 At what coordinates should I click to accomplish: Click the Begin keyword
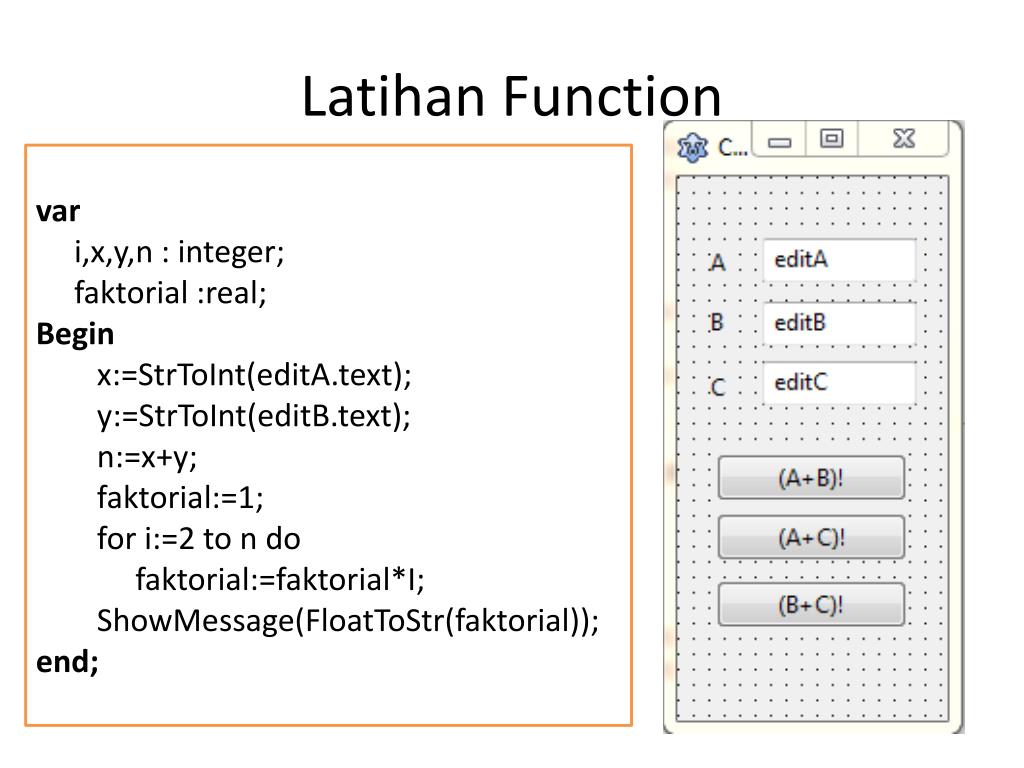(75, 335)
